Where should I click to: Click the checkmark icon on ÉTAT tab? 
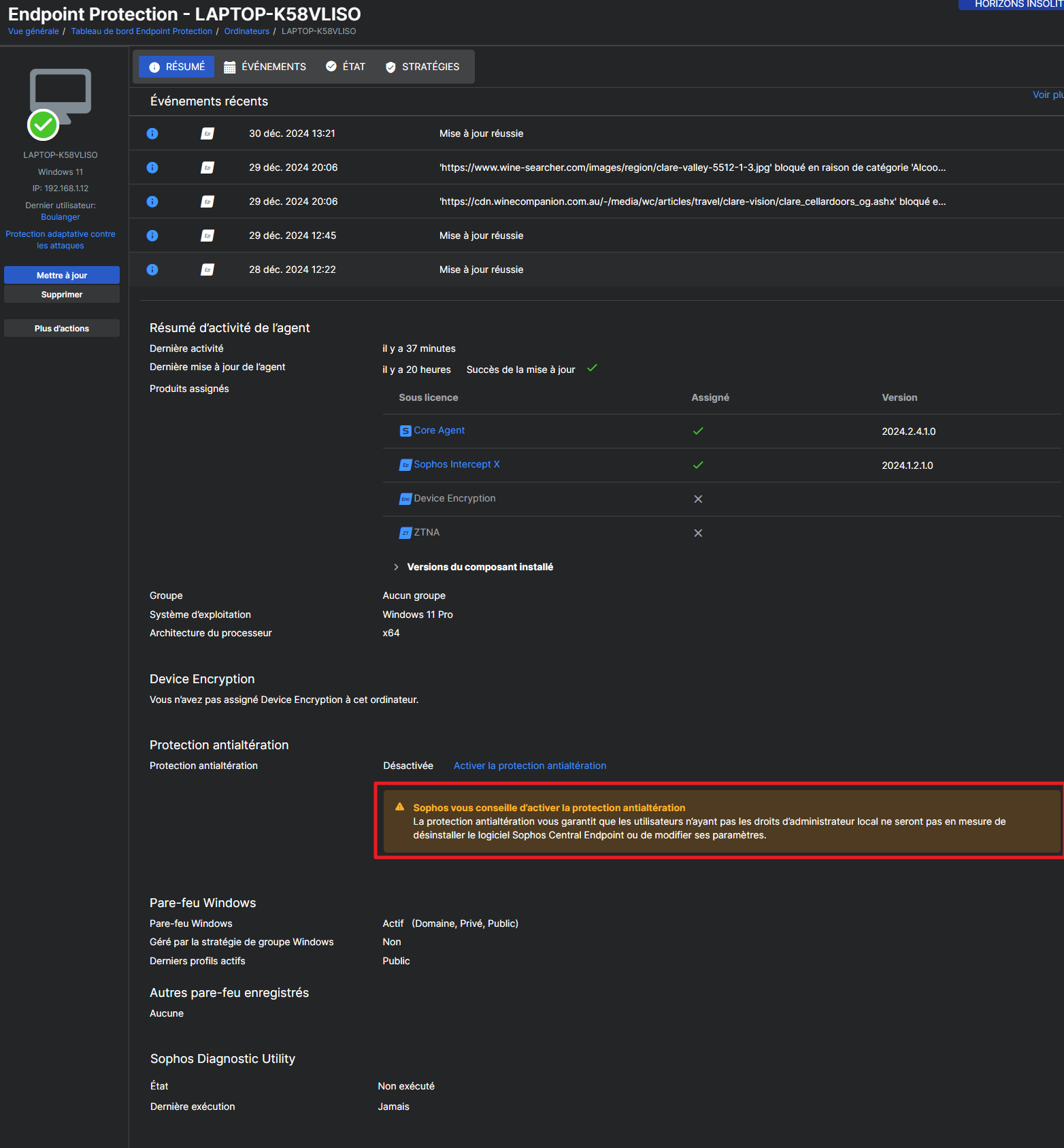(331, 66)
